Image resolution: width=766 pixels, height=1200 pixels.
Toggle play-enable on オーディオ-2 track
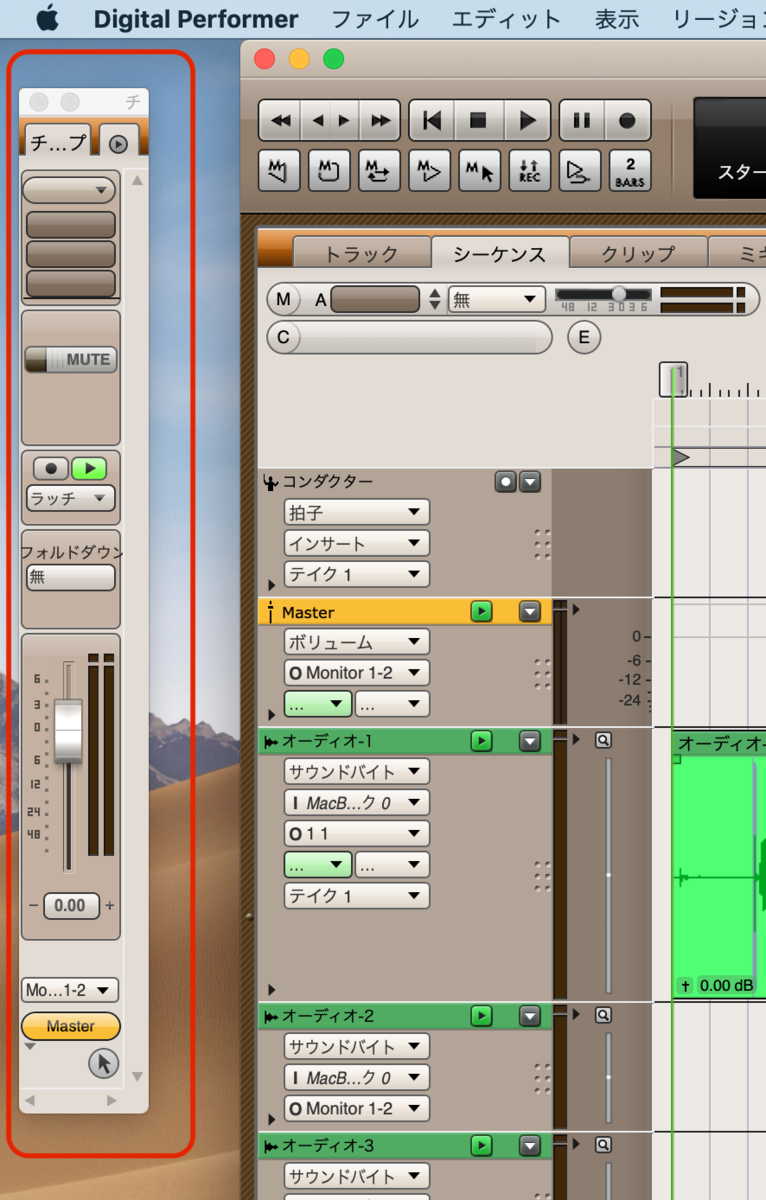(482, 1016)
